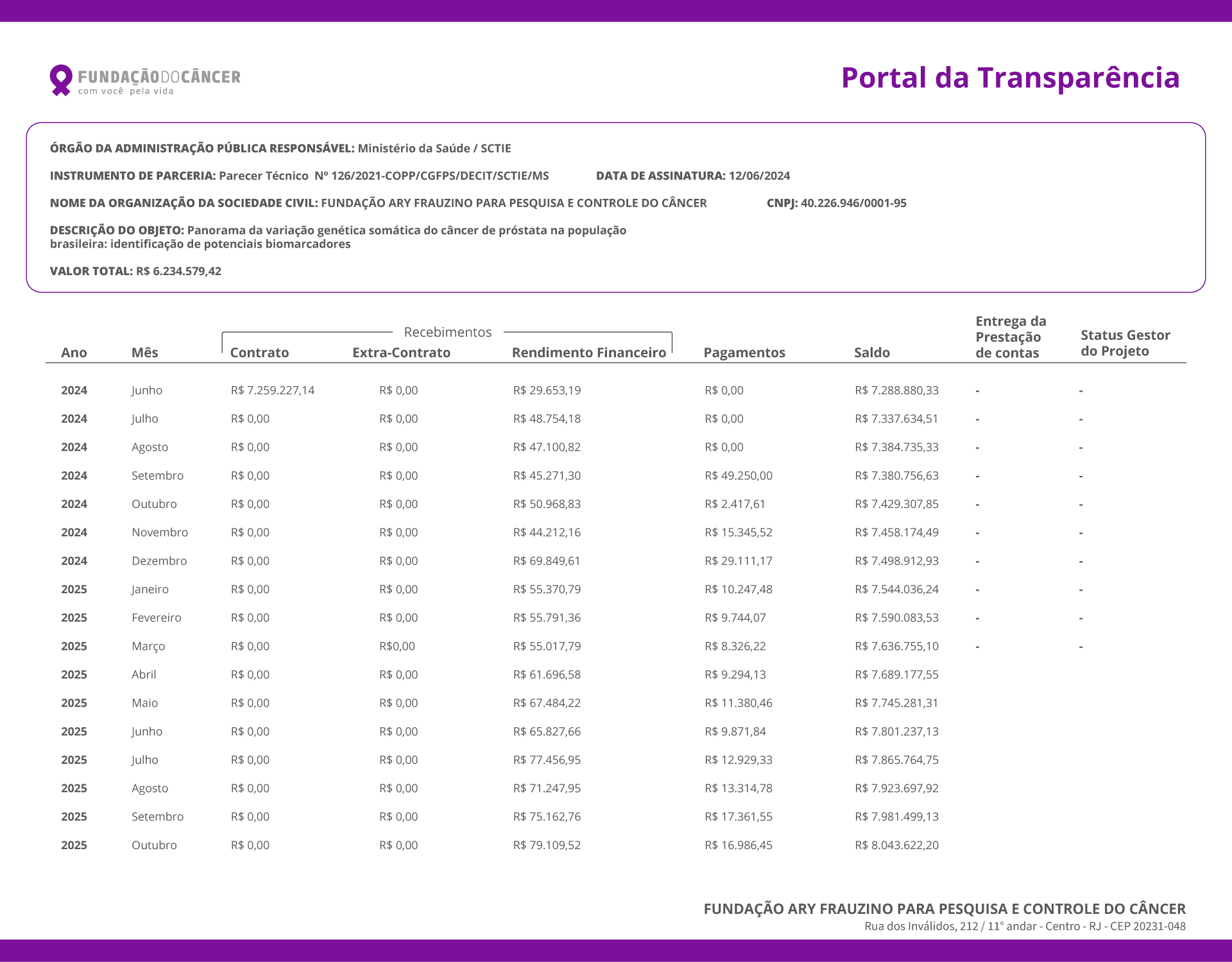
Task: Click the Entrega da Prestação de contas header
Action: tap(1010, 337)
